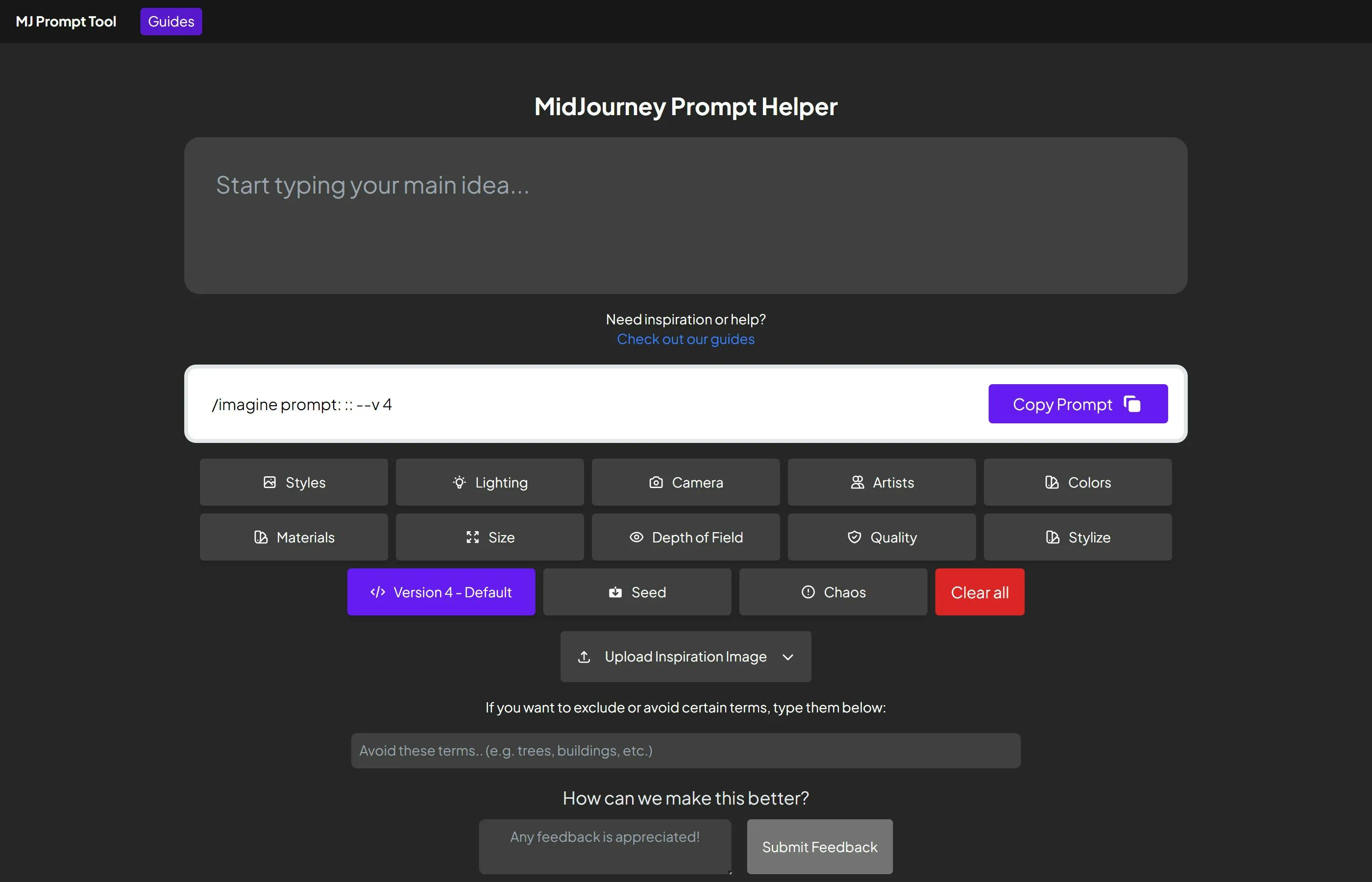The image size is (1372, 882).
Task: Click the shield check icon beside Quality
Action: tap(855, 537)
